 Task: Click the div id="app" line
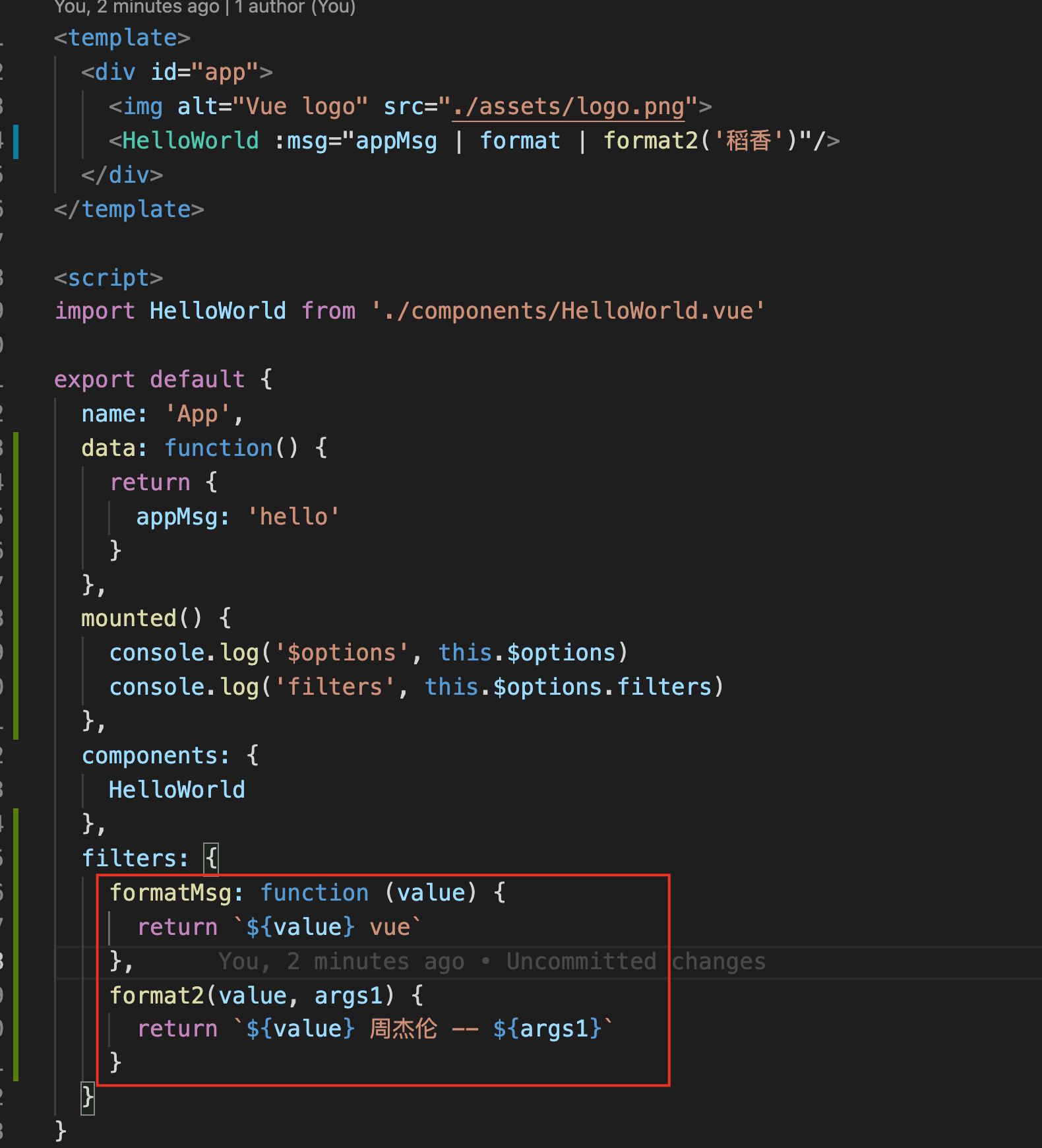(177, 72)
